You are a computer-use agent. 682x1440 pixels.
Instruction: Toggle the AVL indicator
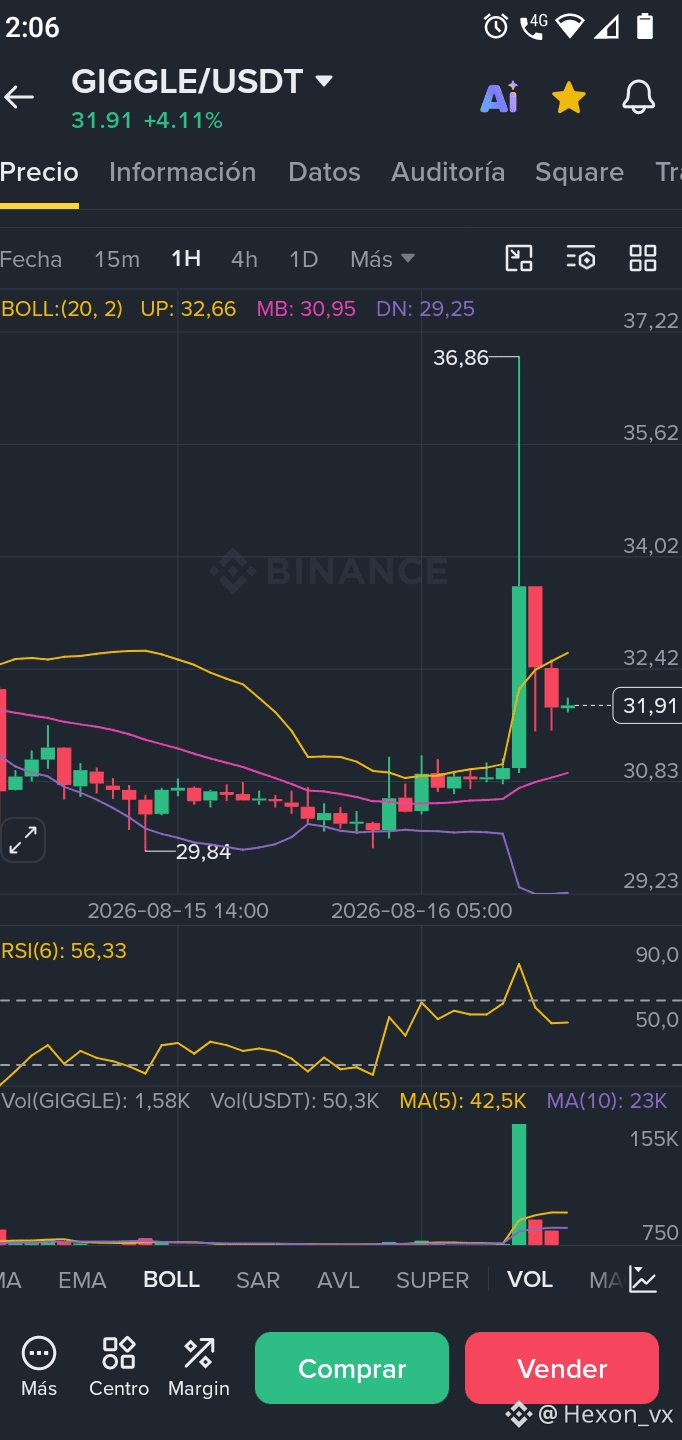pyautogui.click(x=338, y=1280)
